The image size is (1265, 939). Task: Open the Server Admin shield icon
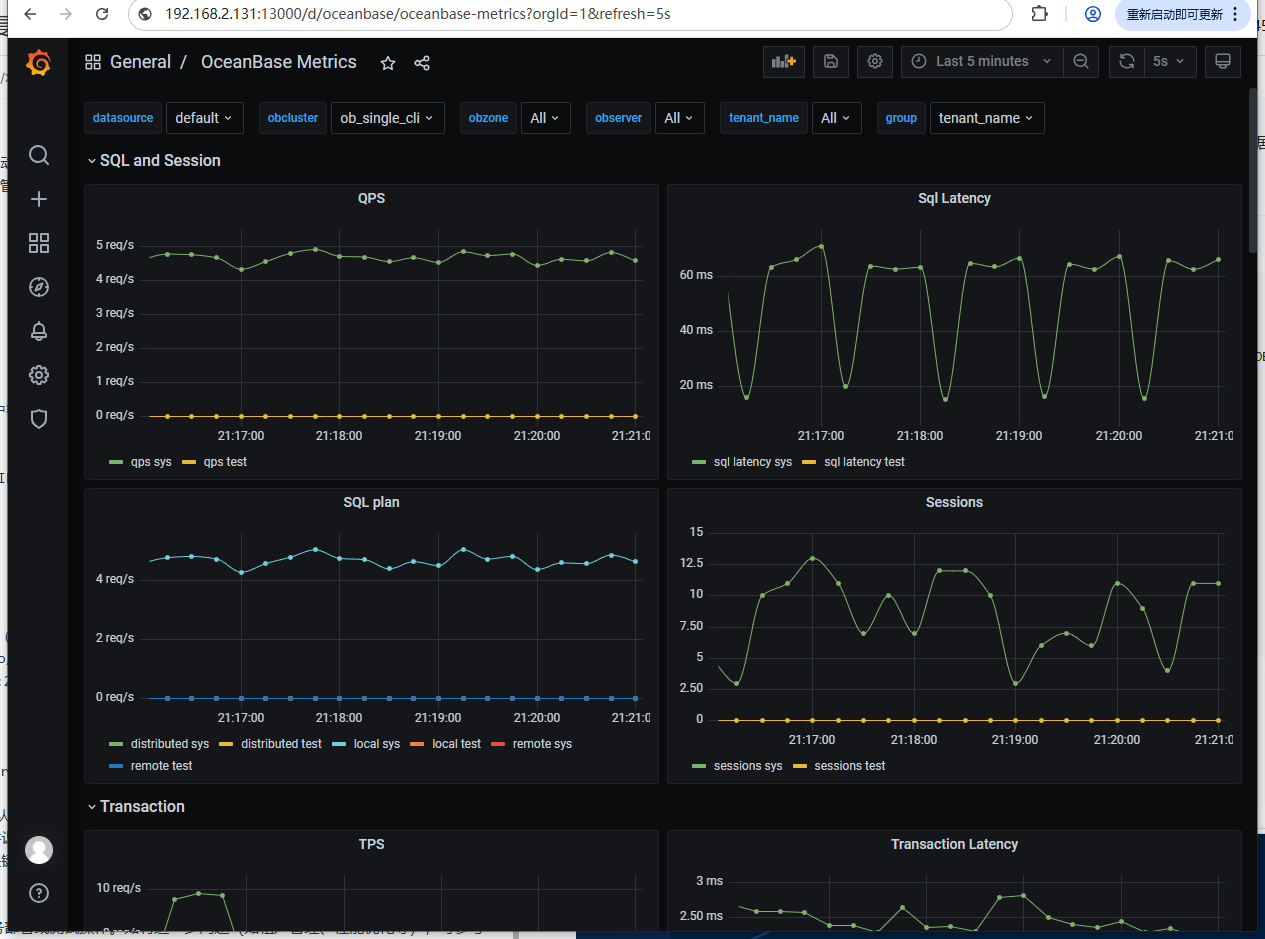[39, 419]
